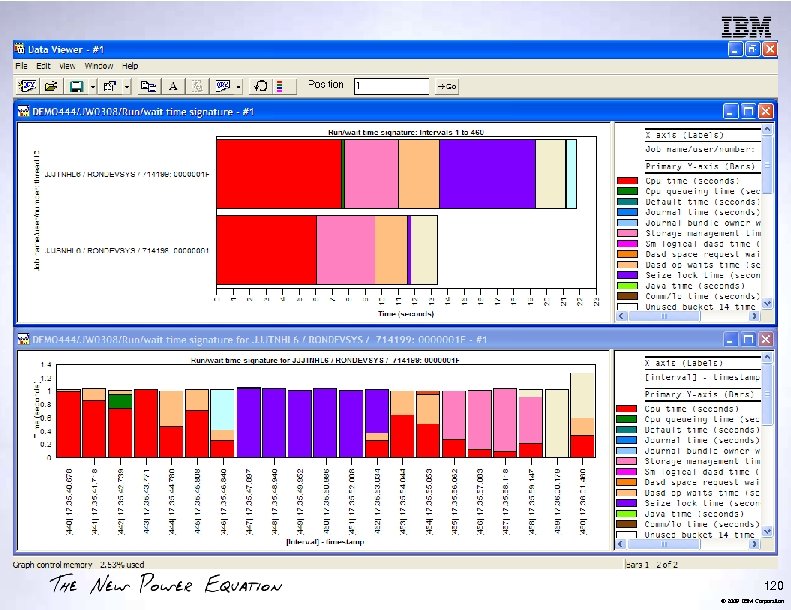This screenshot has height=610, width=791.
Task: Click the graph properties toolbar icon
Action: point(110,86)
